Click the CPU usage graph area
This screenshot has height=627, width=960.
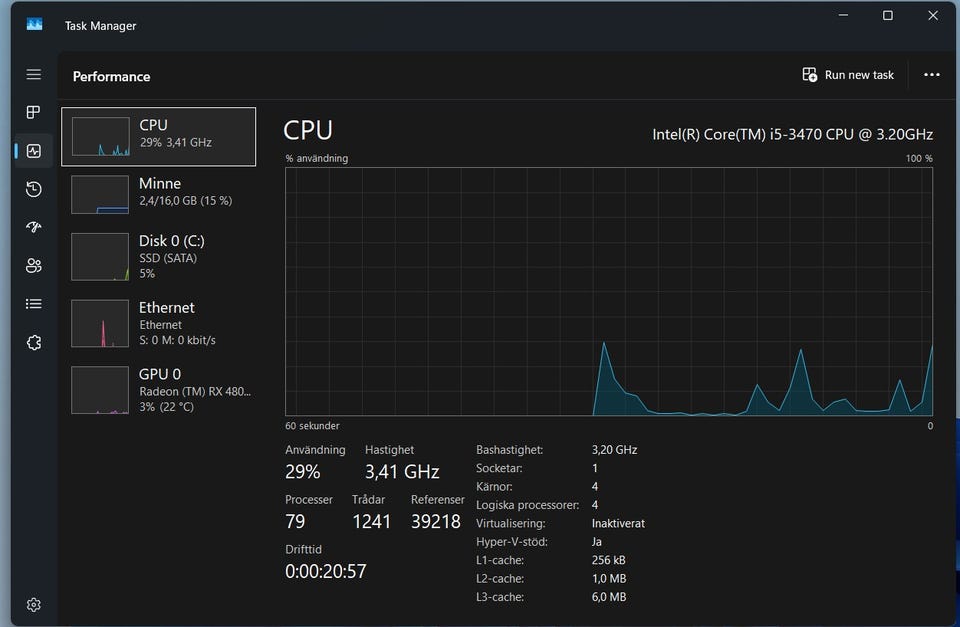(x=608, y=291)
